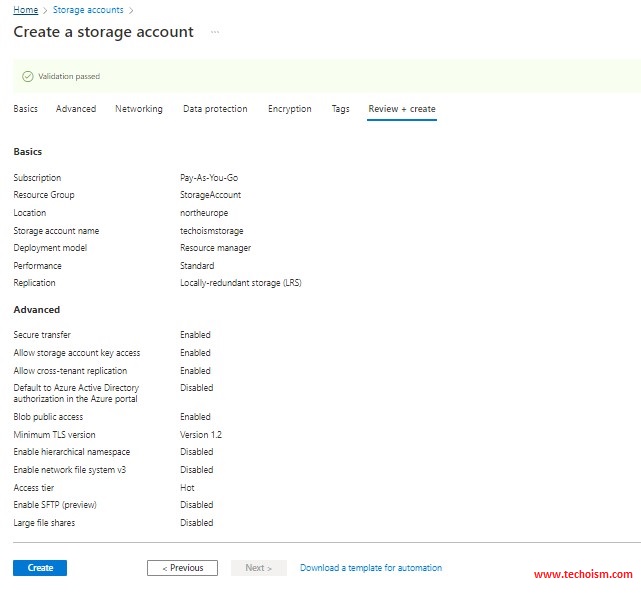Open the ellipsis more options menu

click(x=215, y=32)
